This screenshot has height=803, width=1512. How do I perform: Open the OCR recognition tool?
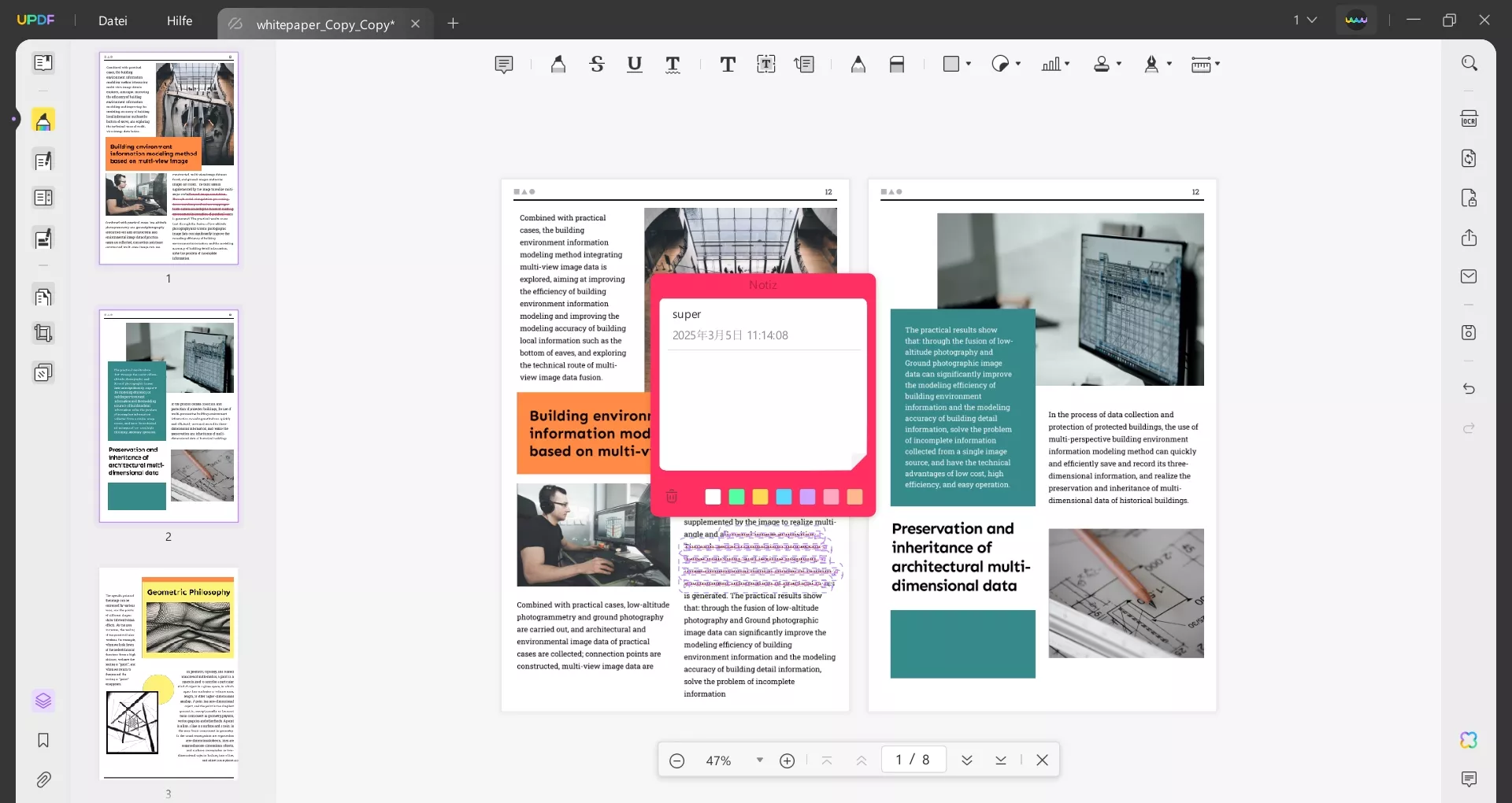coord(1469,119)
